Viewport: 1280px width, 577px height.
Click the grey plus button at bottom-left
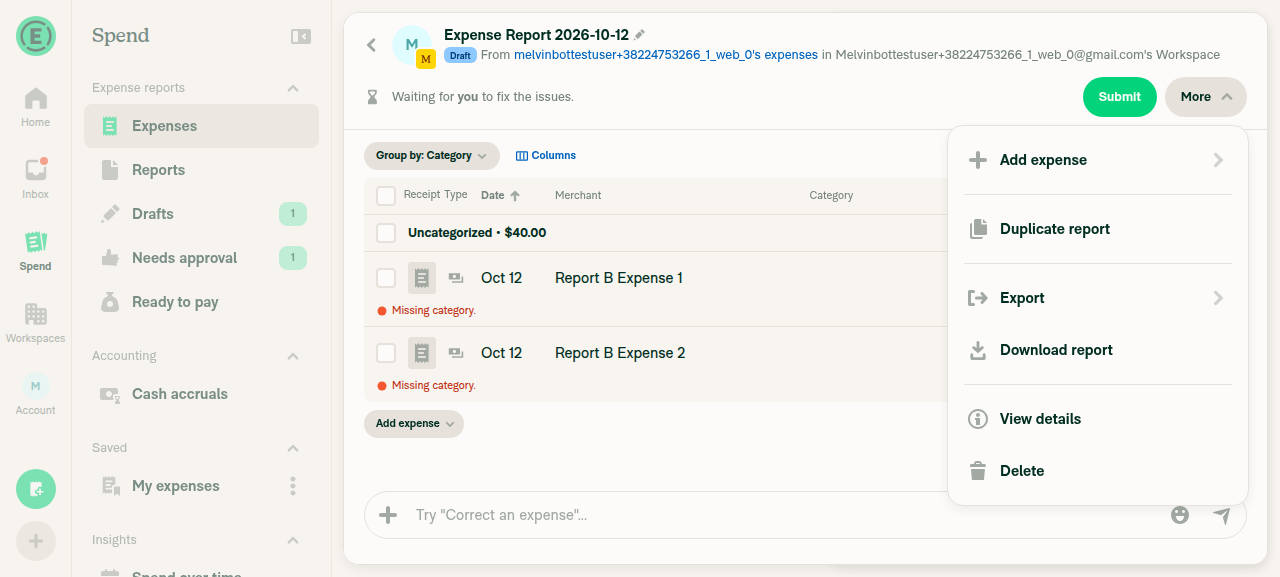36,541
